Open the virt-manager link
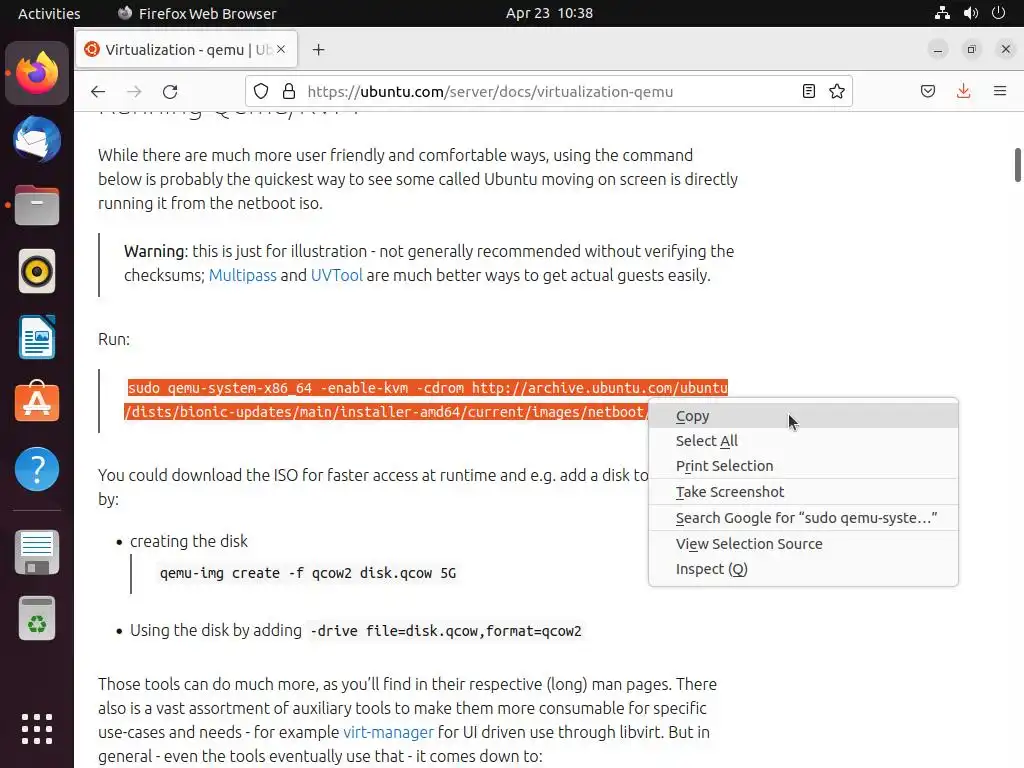This screenshot has height=768, width=1024. pyautogui.click(x=388, y=732)
